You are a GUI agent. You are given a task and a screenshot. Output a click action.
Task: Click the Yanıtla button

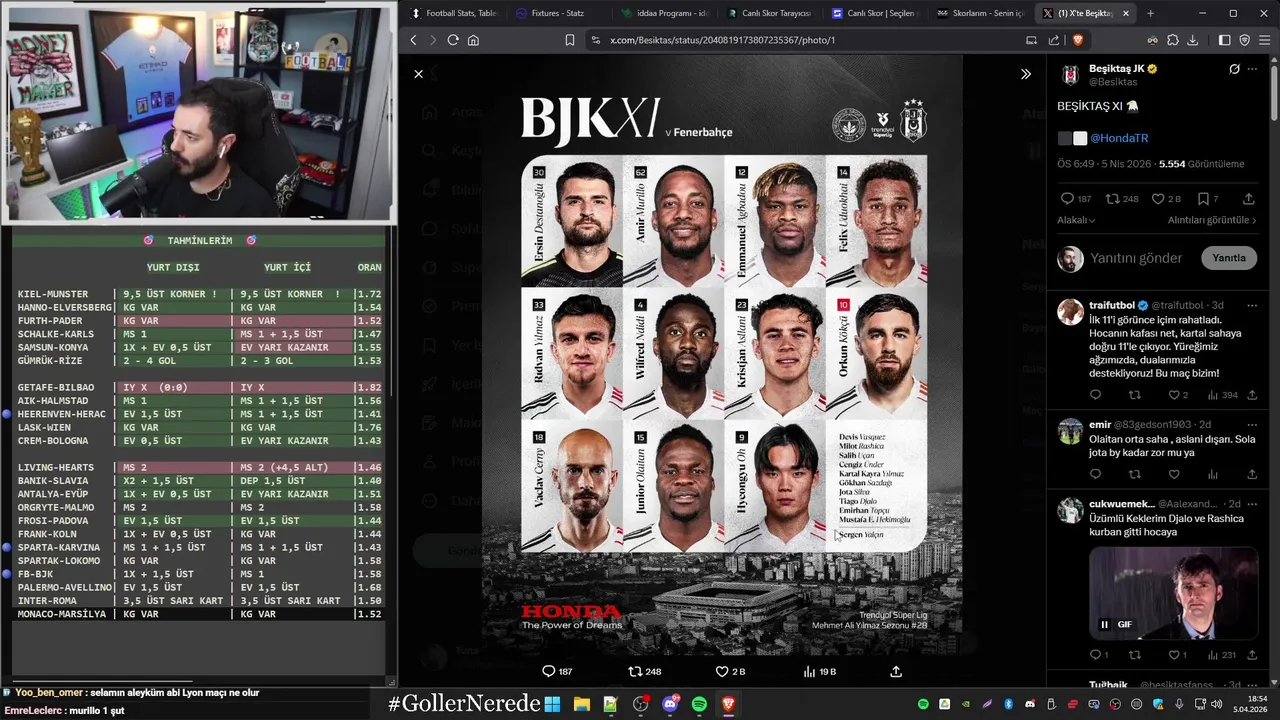[1229, 258]
